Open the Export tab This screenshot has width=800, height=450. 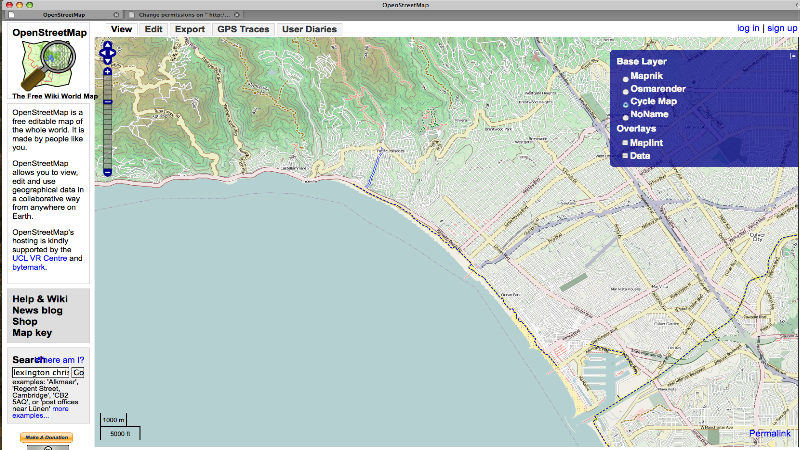(189, 29)
